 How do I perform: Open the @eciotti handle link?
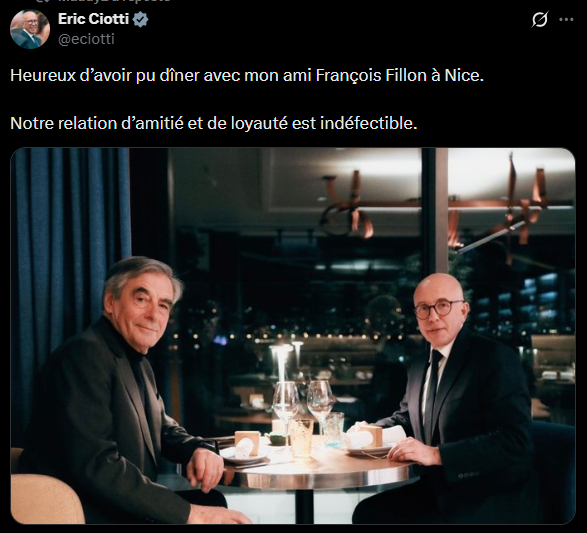tap(86, 39)
